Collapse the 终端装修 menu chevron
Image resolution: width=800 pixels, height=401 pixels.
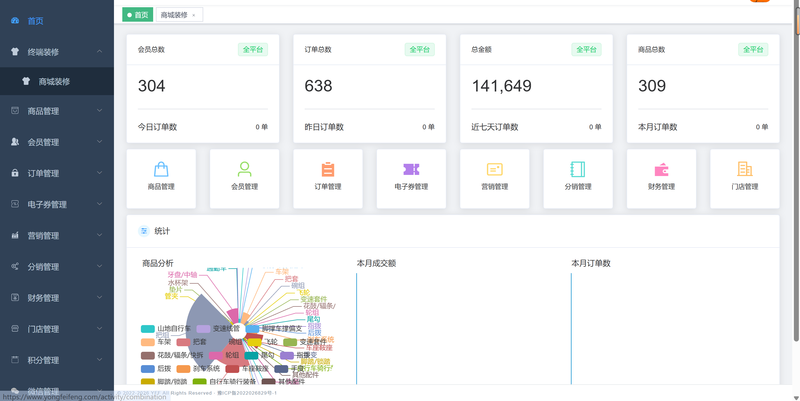99,52
